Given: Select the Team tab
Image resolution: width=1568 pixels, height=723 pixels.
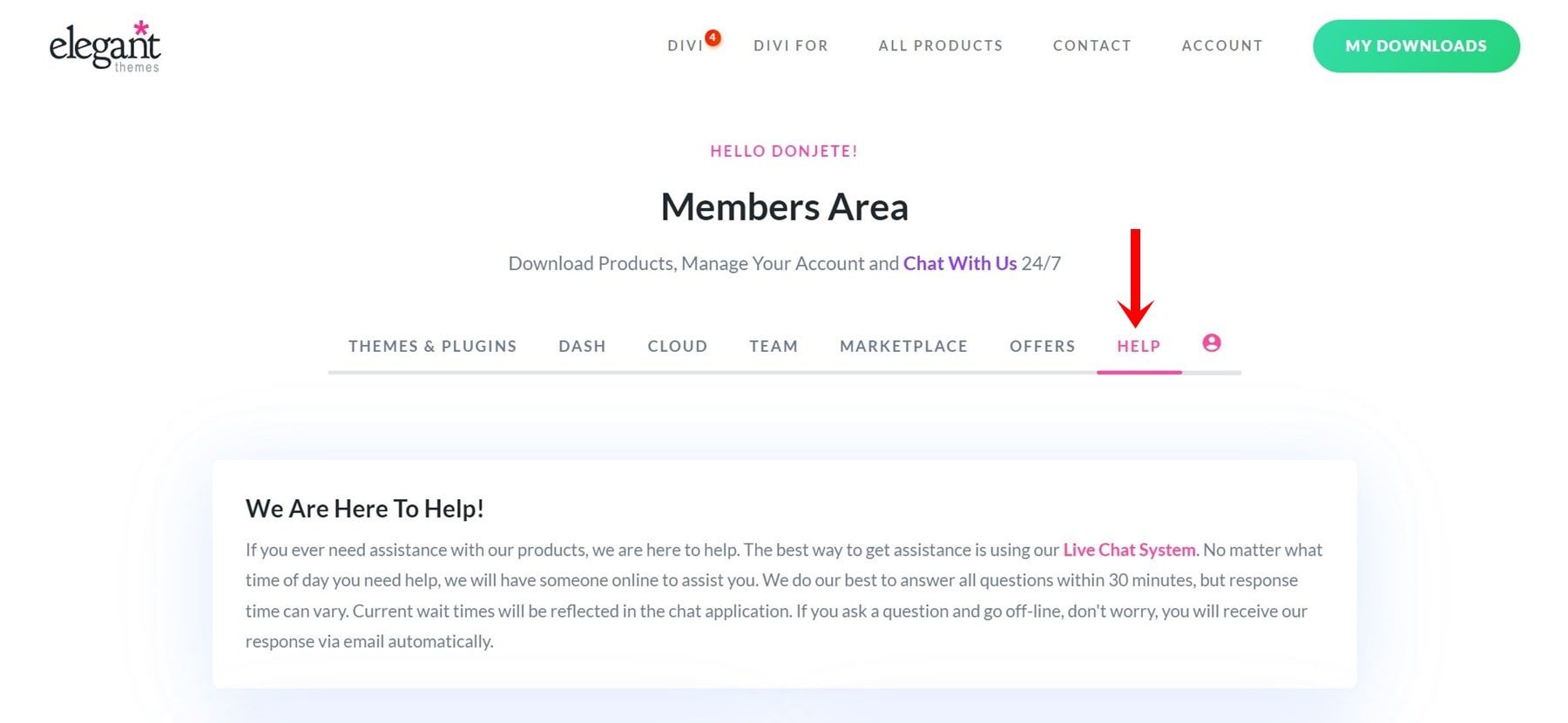Looking at the screenshot, I should pos(773,347).
